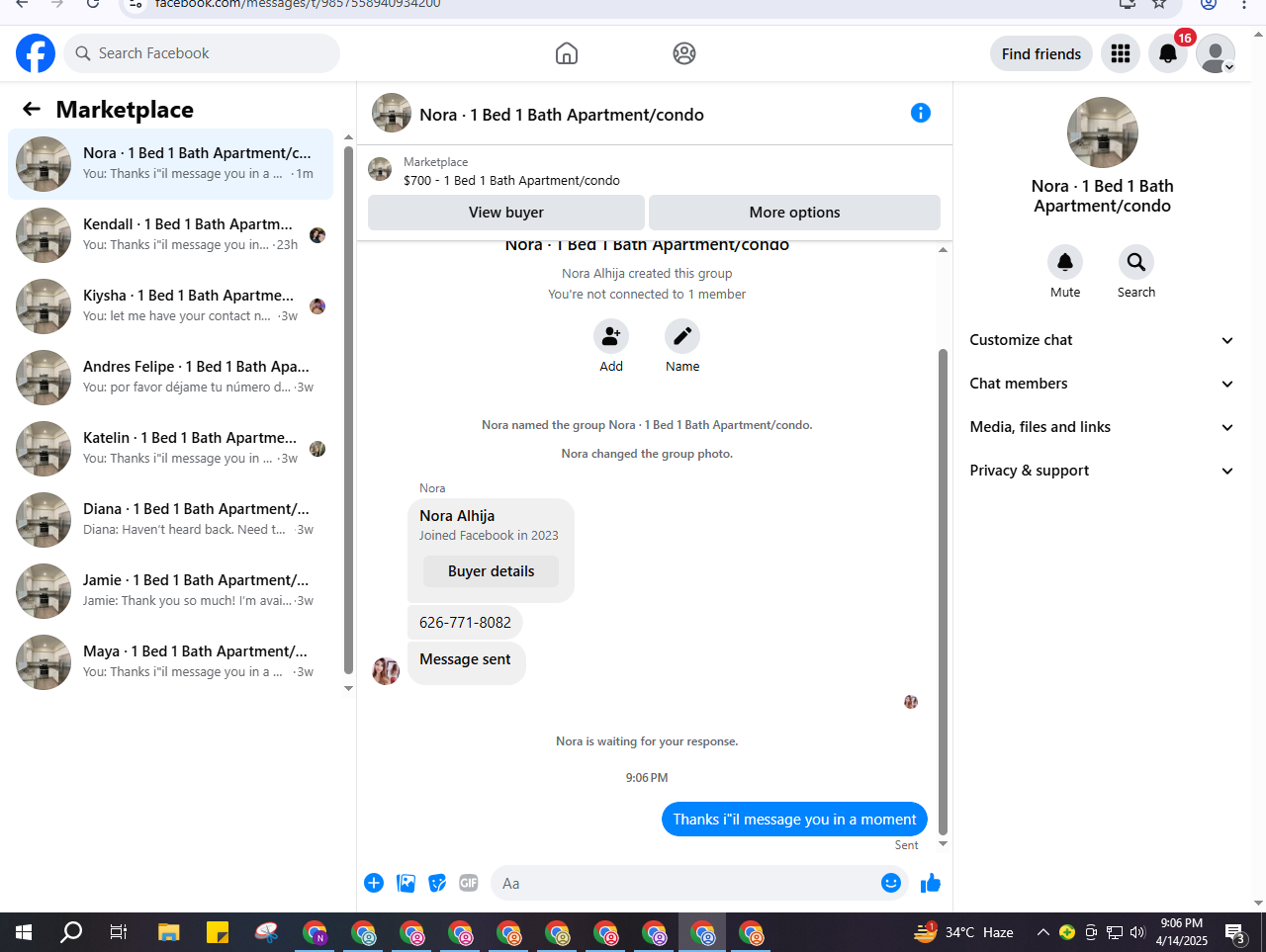Open the Home feed icon
1266x952 pixels.
567,53
